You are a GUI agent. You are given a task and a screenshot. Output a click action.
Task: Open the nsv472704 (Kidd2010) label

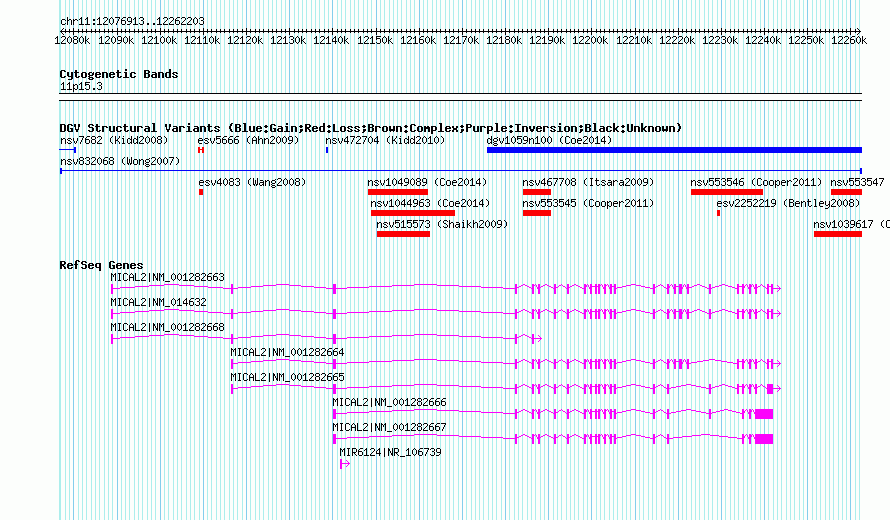385,140
